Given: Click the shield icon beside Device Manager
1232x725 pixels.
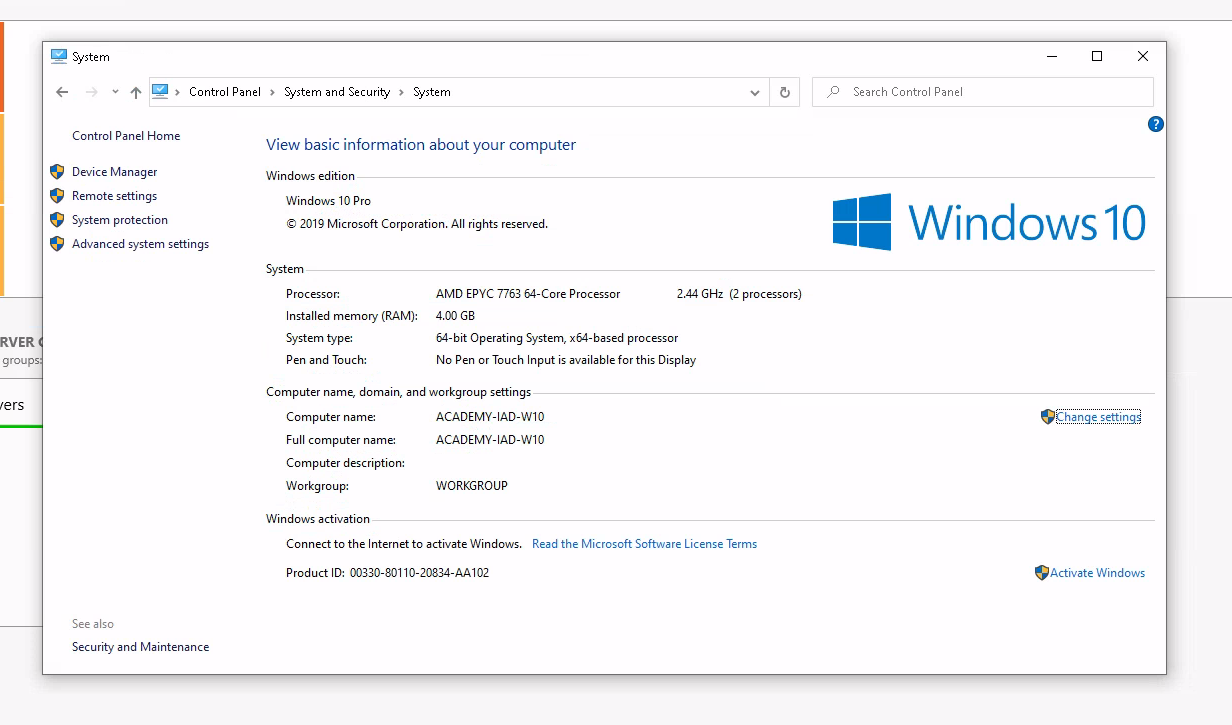Looking at the screenshot, I should tap(57, 172).
